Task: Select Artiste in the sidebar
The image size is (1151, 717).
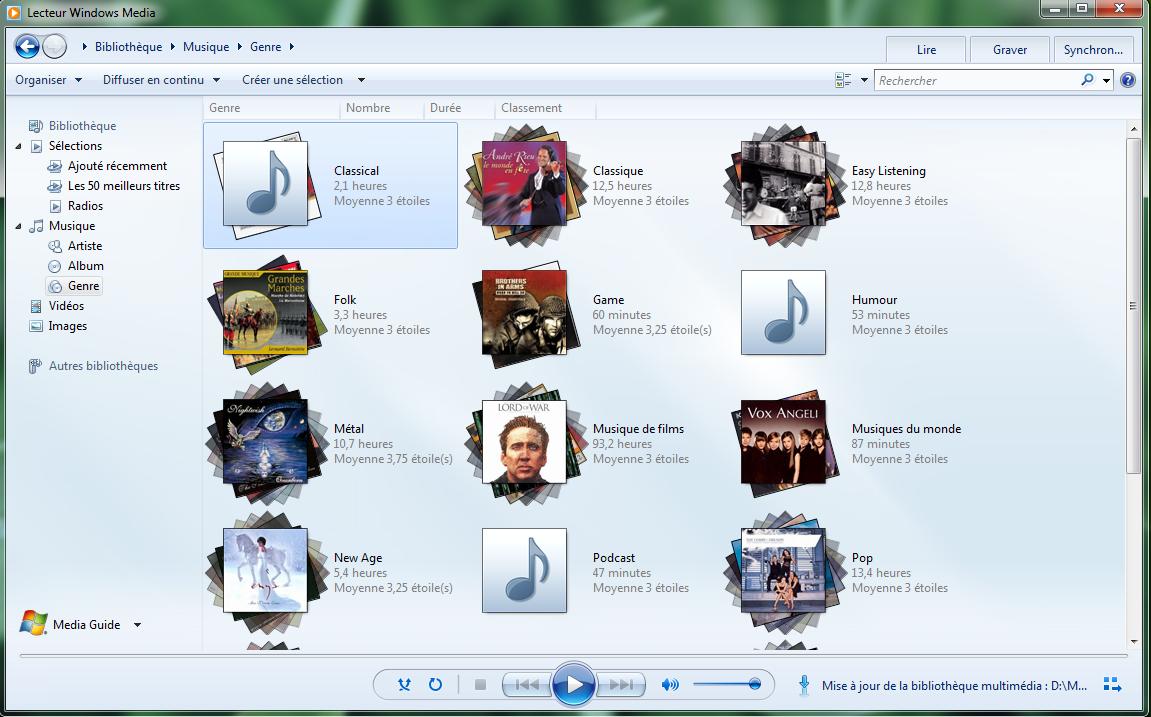Action: pos(84,246)
